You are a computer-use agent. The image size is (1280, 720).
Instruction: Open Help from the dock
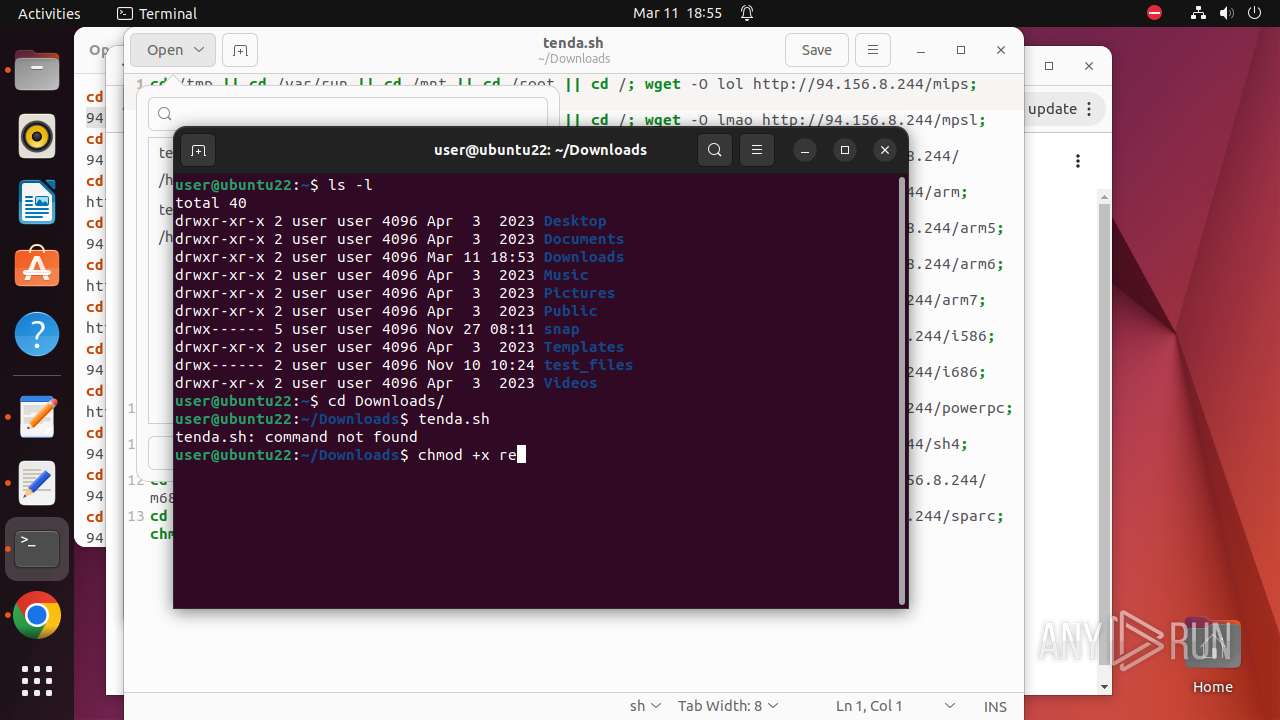tap(37, 334)
